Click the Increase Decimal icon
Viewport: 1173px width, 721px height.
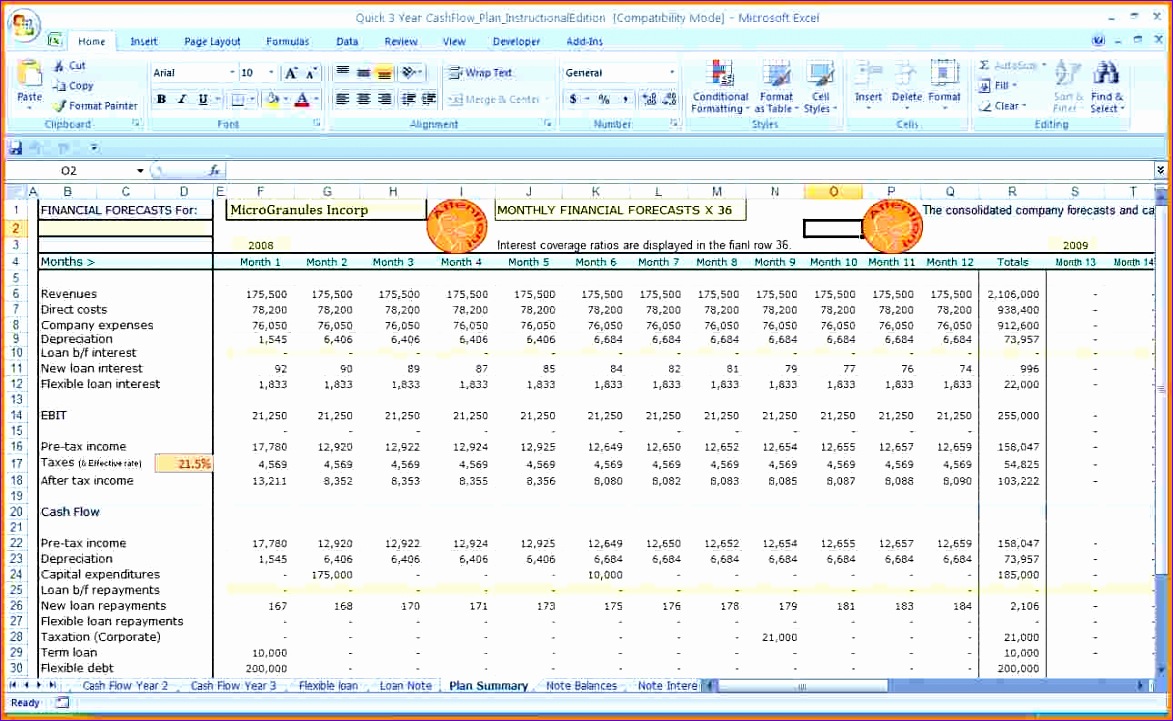[x=647, y=99]
